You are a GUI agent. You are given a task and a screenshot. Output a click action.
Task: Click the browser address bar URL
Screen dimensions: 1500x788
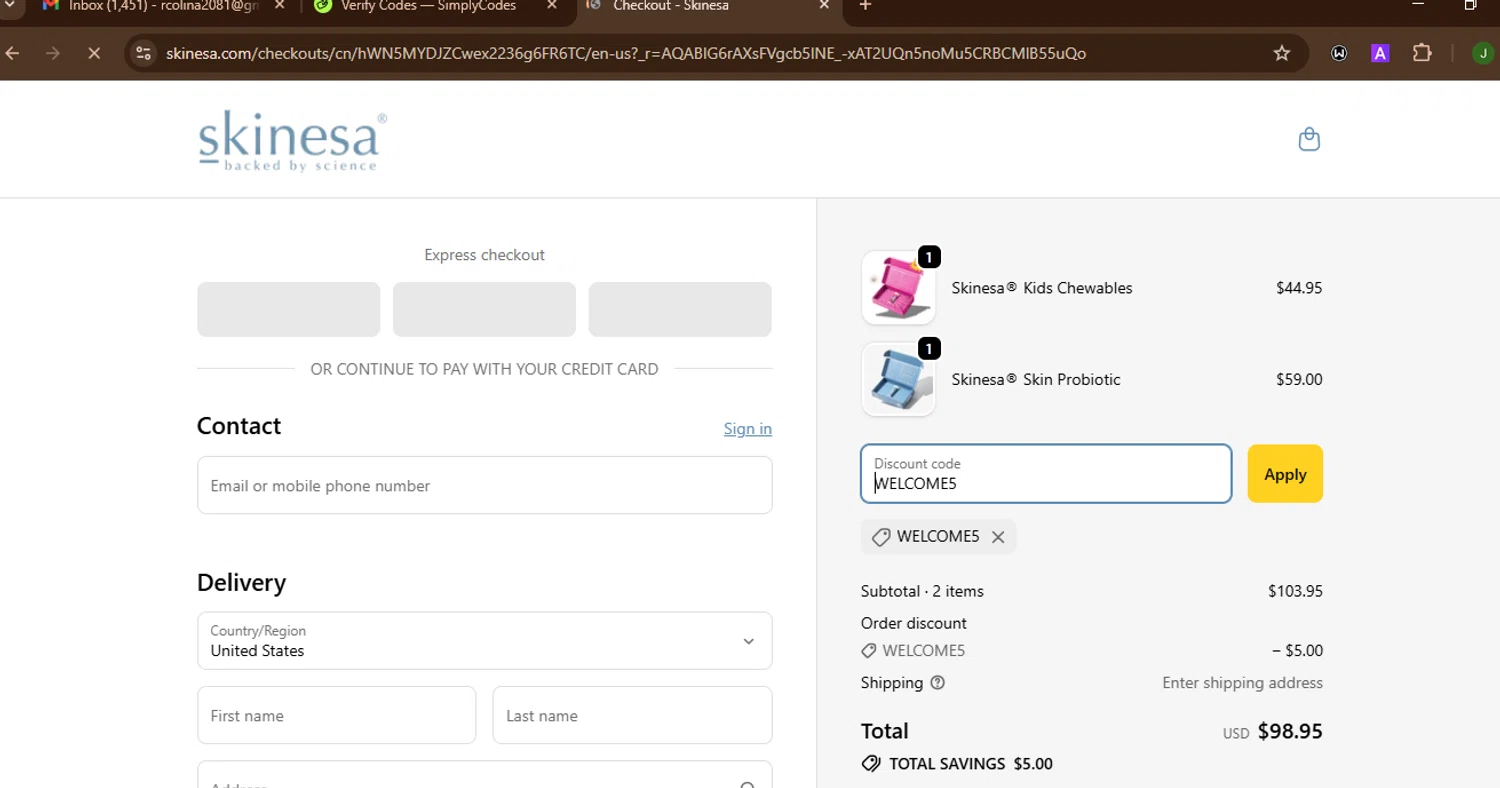pos(626,53)
